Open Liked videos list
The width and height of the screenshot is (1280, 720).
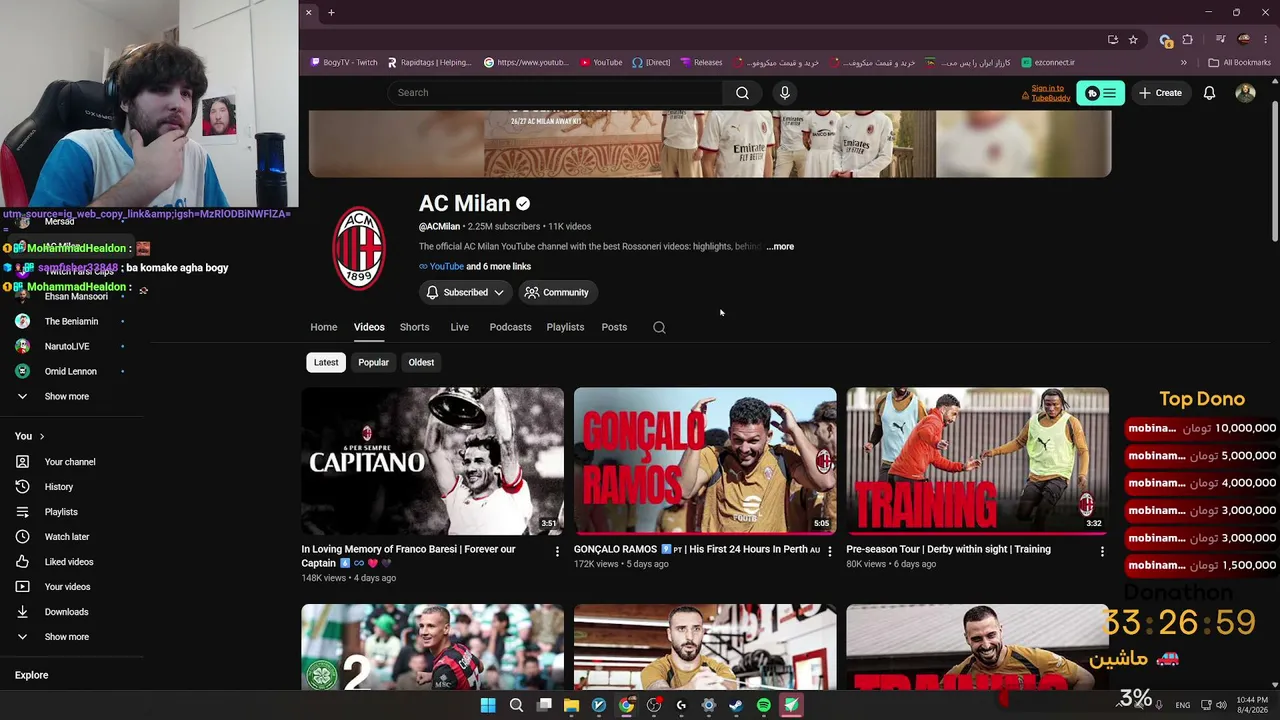tap(69, 562)
